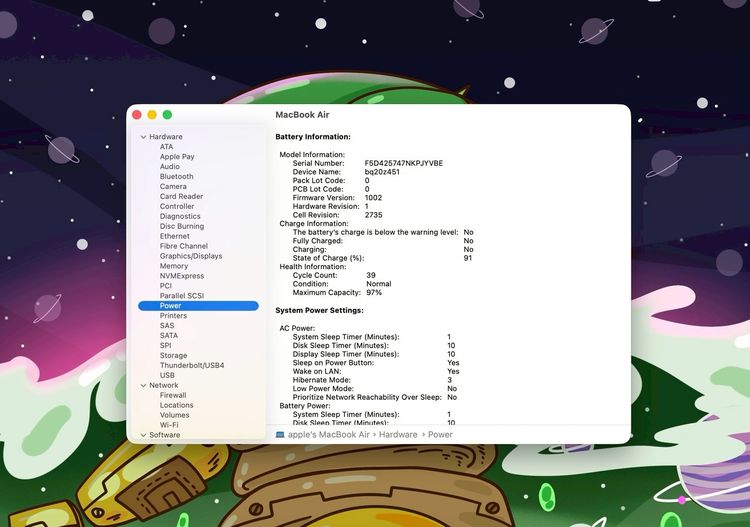Select SAS in the sidebar
Screen dimensions: 750x527
[x=167, y=326]
